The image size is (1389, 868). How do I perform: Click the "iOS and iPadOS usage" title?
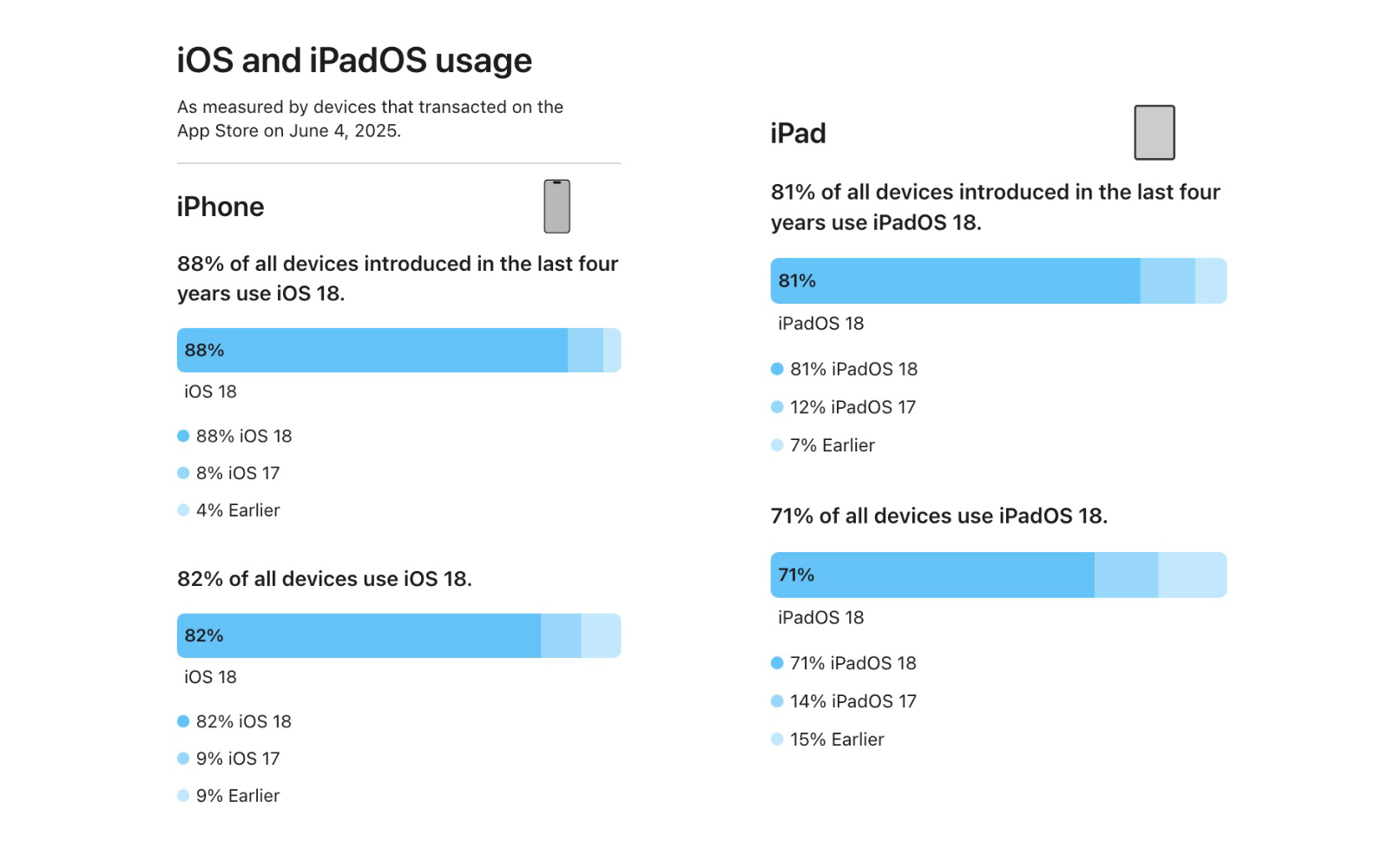point(354,61)
